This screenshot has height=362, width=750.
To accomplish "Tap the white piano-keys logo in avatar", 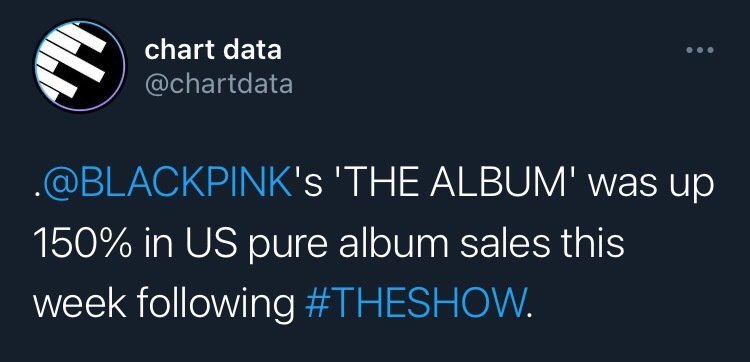I will (x=71, y=60).
